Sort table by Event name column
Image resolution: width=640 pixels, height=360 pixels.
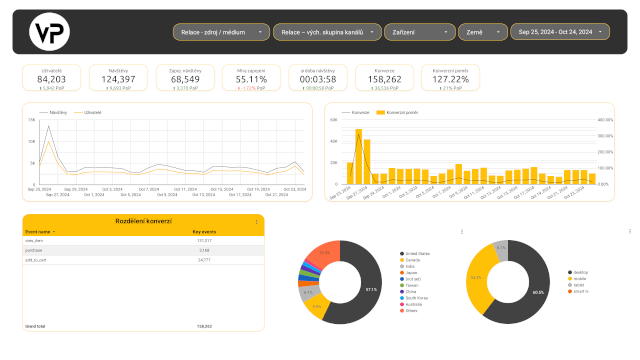coord(40,232)
